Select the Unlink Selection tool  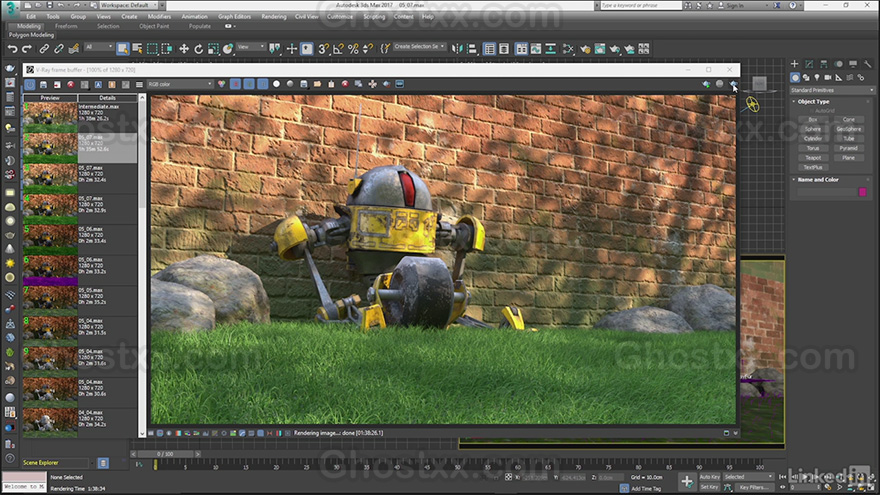click(x=58, y=49)
